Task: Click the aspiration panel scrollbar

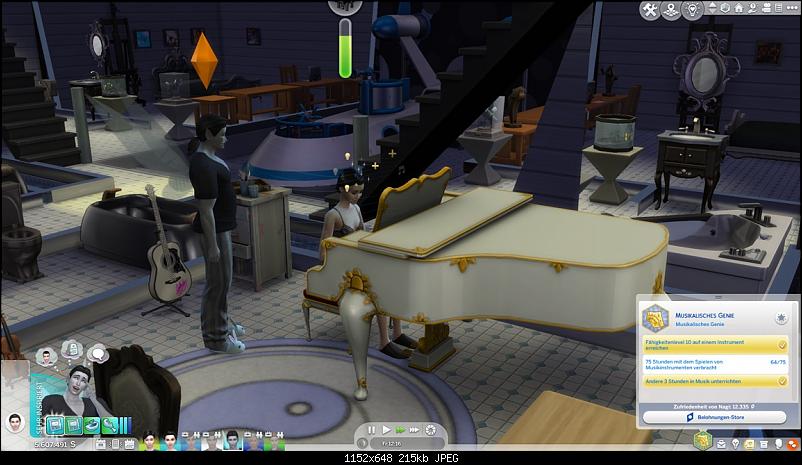Action: [x=795, y=352]
